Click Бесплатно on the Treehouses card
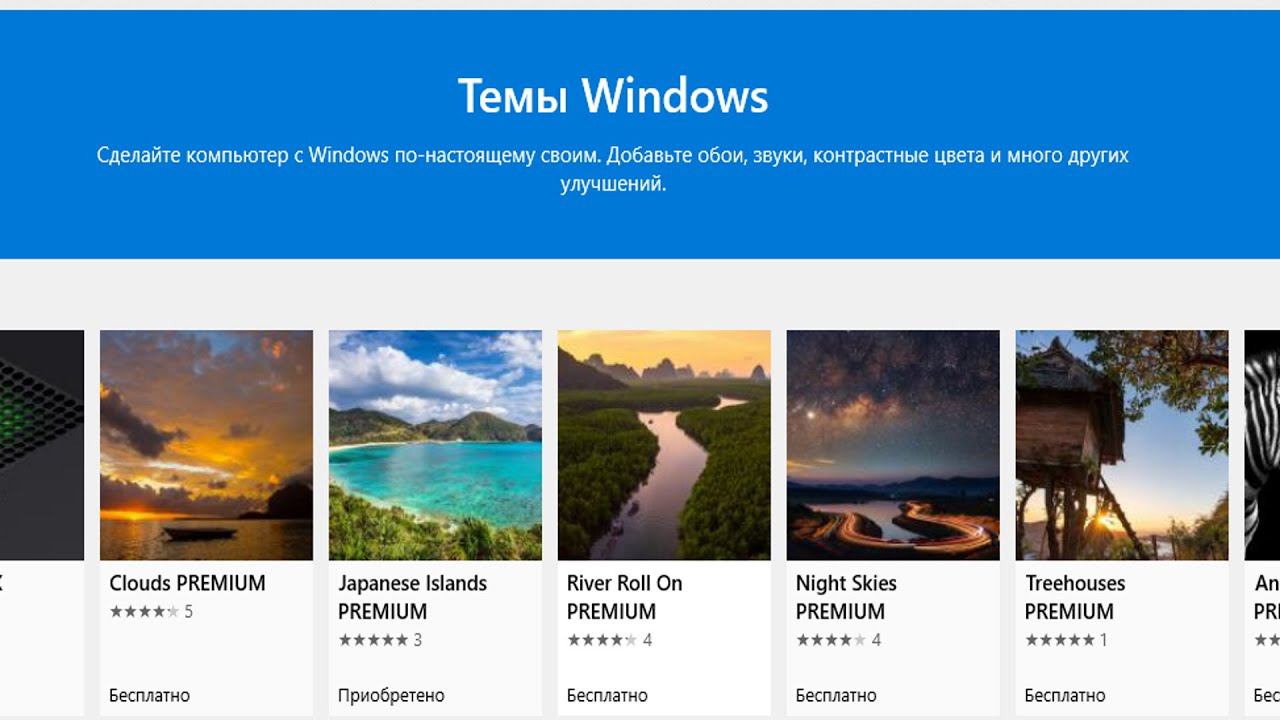 [1065, 695]
